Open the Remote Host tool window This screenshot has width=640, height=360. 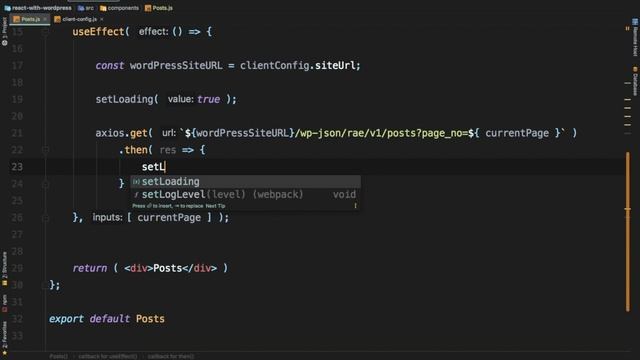tap(635, 38)
